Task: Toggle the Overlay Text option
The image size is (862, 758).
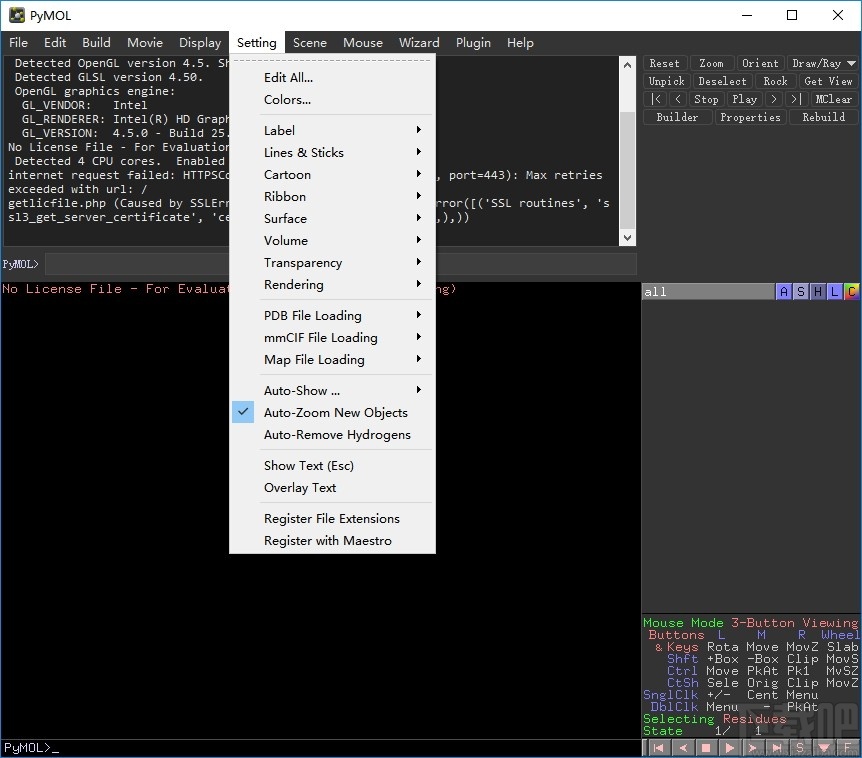Action: click(300, 488)
